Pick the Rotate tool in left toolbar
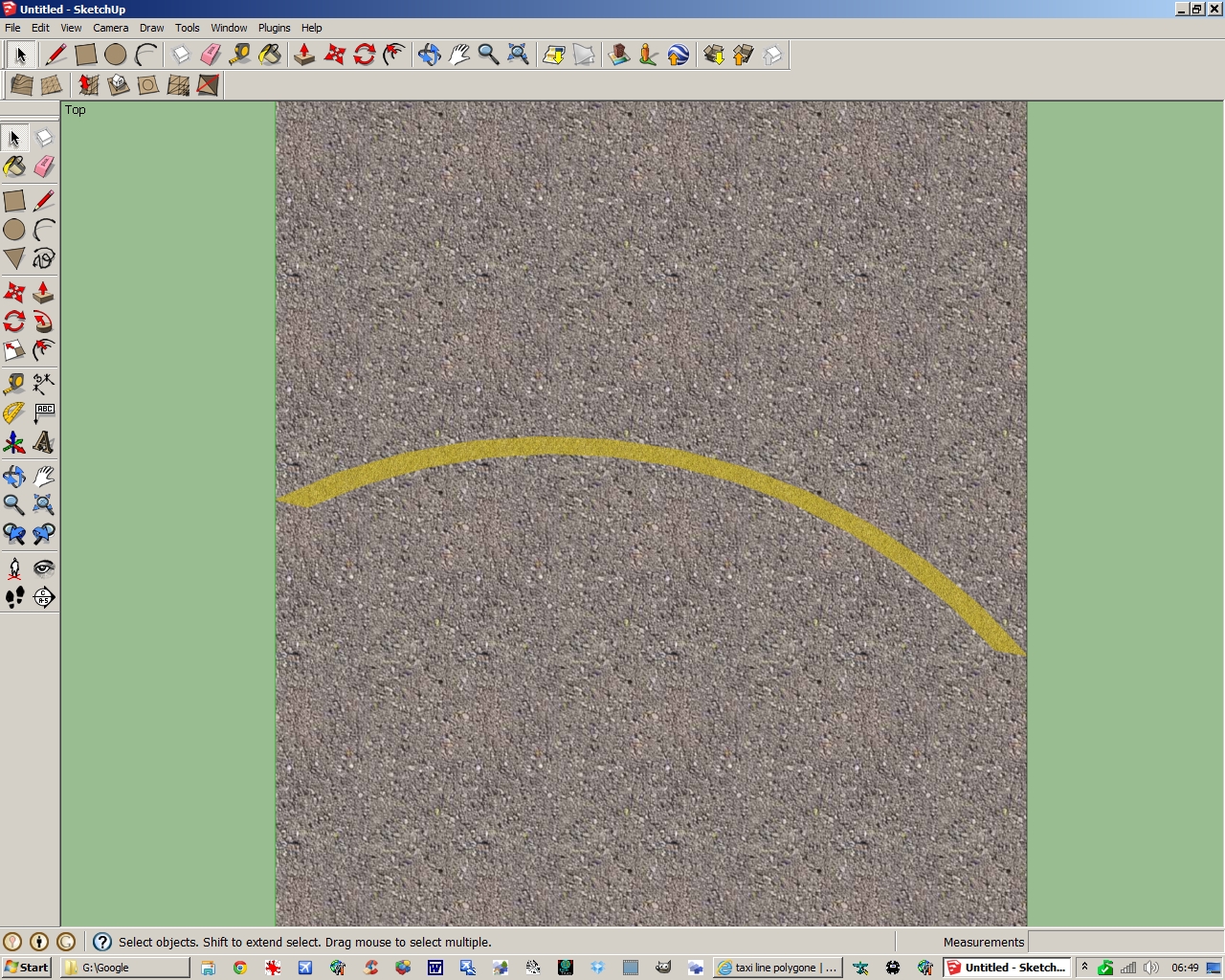This screenshot has height=980, width=1225. pos(14,322)
